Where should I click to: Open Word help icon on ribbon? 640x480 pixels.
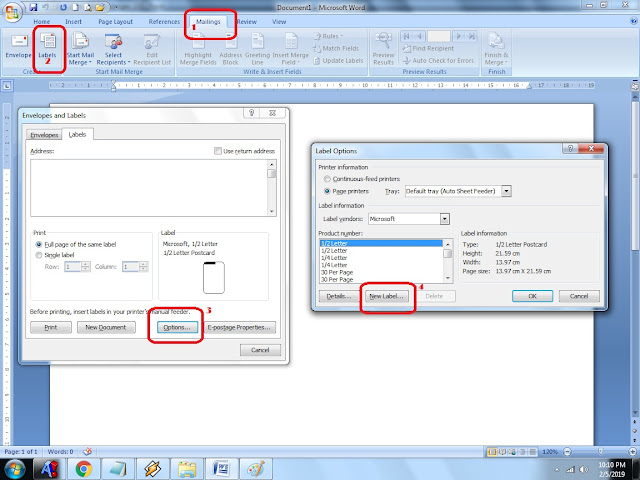point(633,21)
